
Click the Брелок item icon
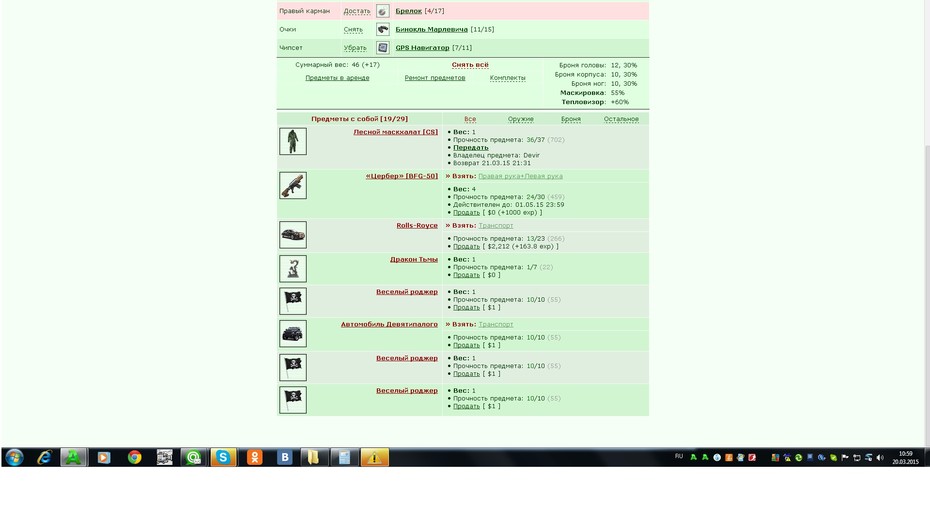click(383, 11)
